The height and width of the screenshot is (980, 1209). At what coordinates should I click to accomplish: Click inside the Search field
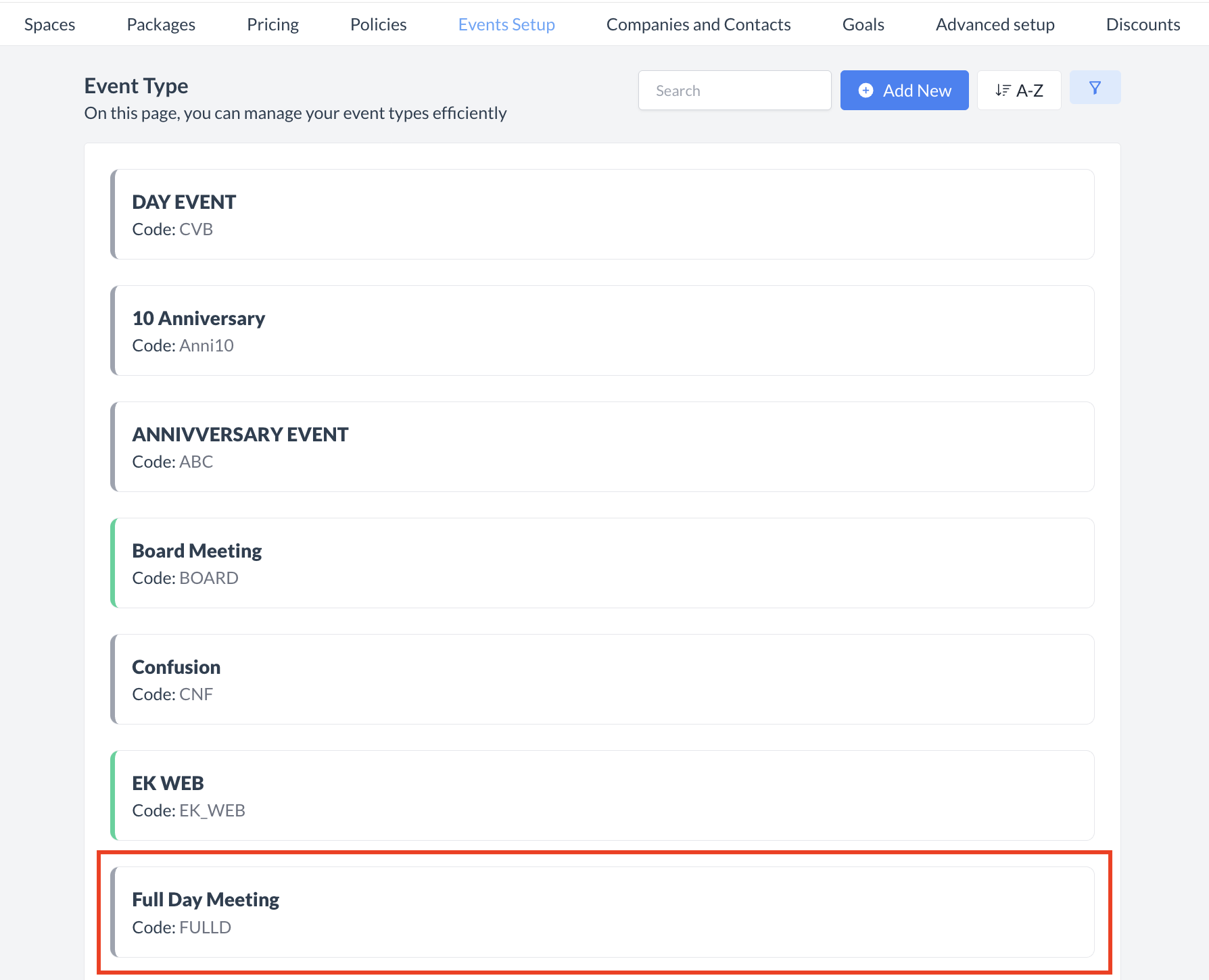pos(734,90)
